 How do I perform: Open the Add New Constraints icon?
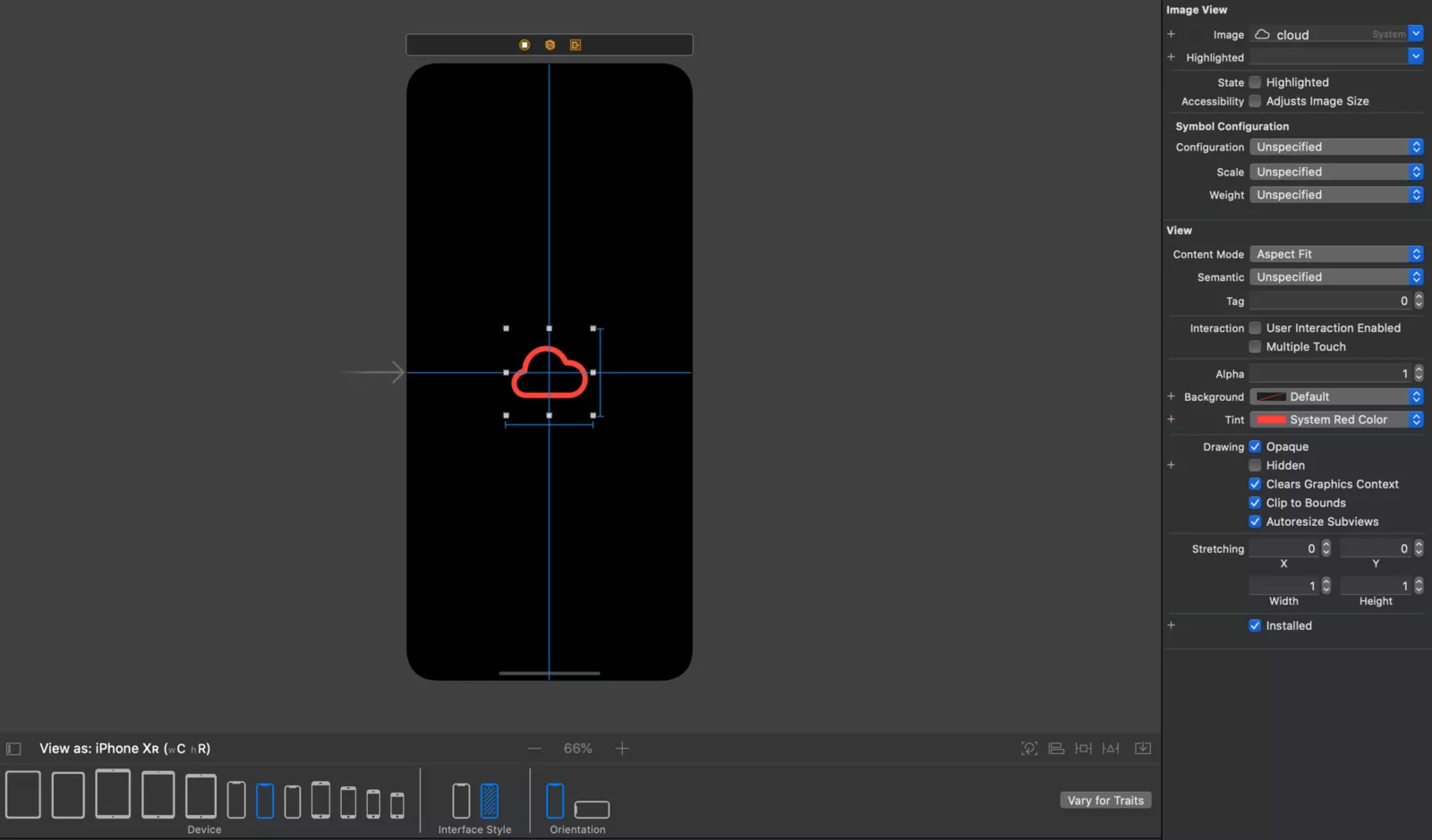click(x=1083, y=749)
